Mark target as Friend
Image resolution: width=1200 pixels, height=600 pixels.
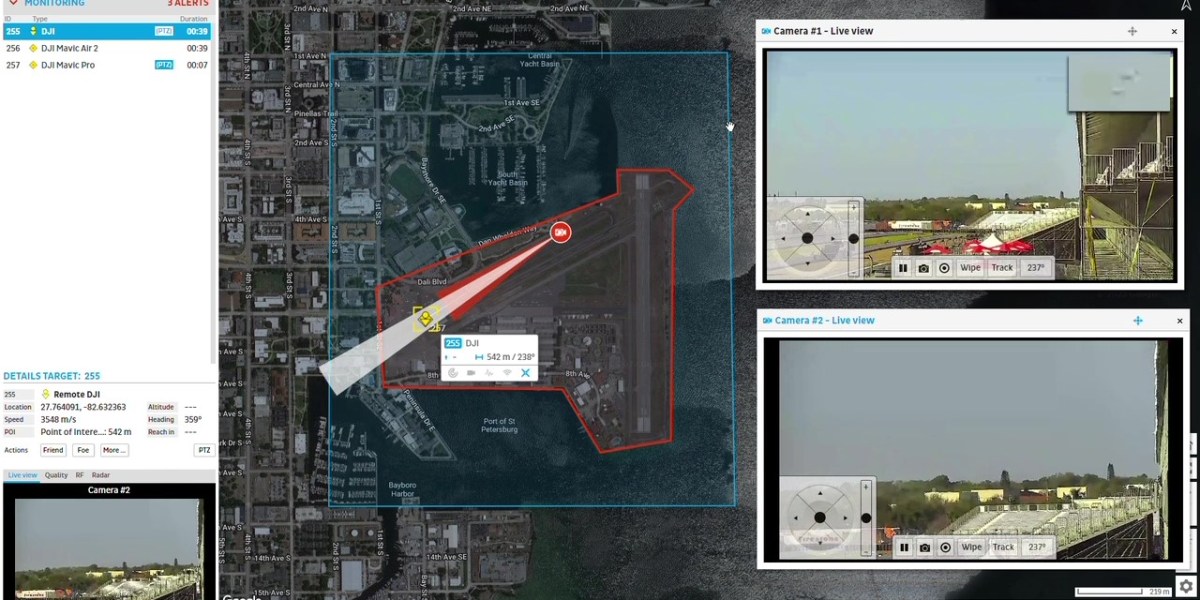[x=53, y=450]
